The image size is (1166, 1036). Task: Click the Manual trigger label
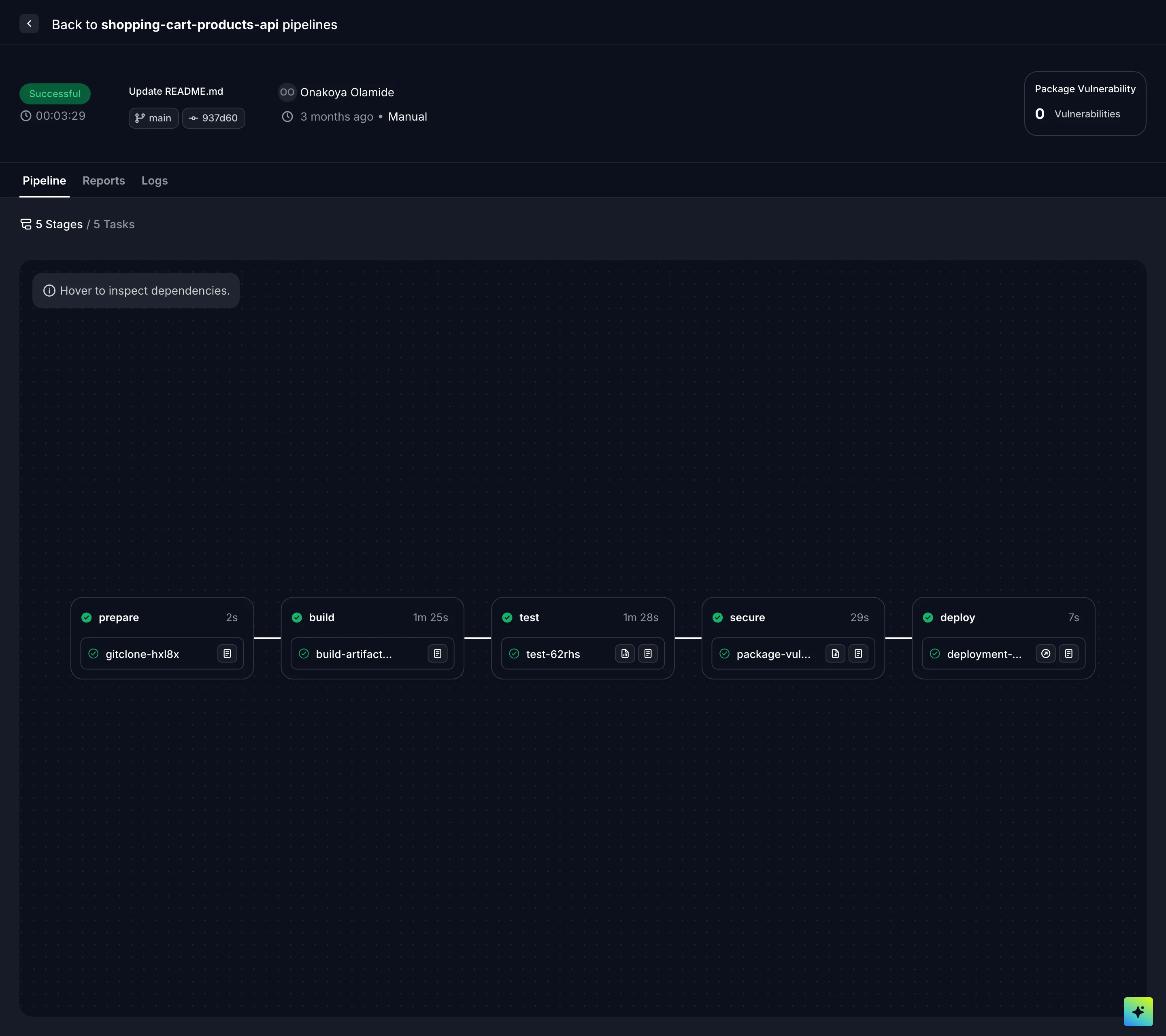point(408,116)
